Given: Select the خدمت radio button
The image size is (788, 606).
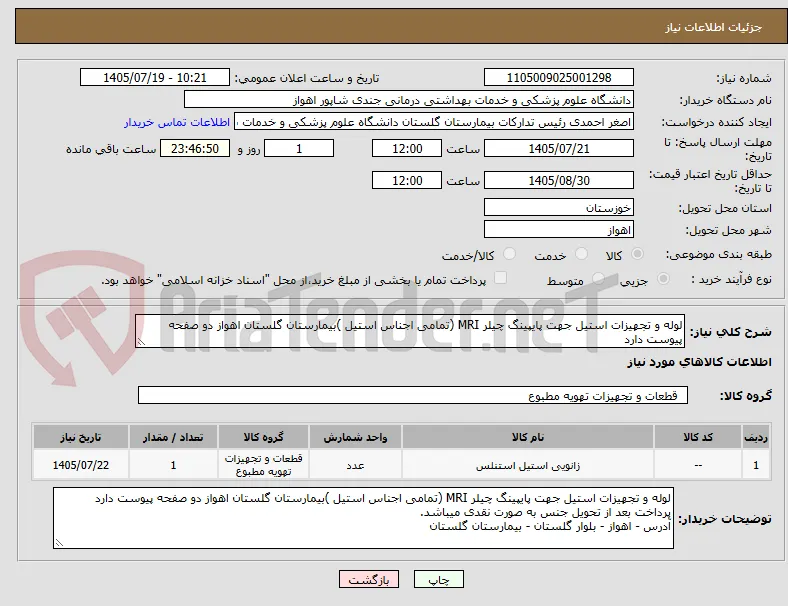Looking at the screenshot, I should (x=581, y=254).
